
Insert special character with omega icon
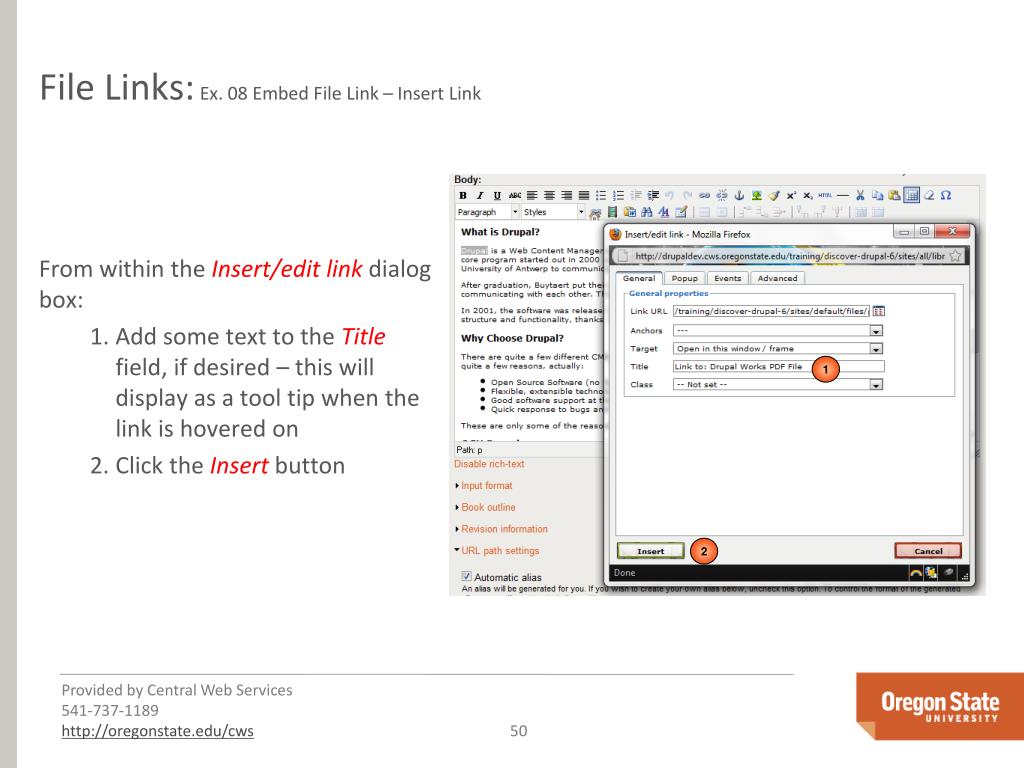point(946,195)
